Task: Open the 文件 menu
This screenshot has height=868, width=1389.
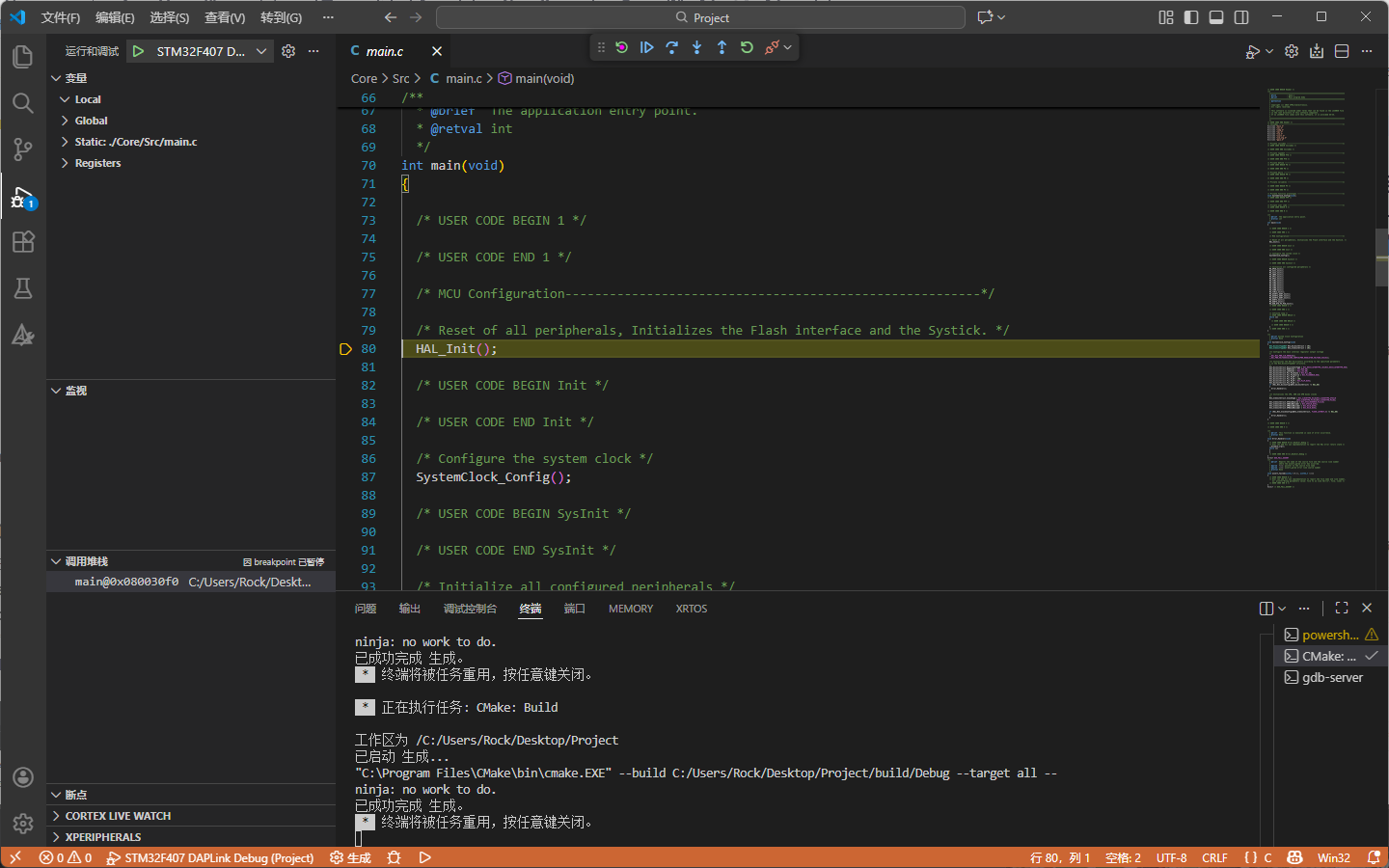Action: (60, 16)
